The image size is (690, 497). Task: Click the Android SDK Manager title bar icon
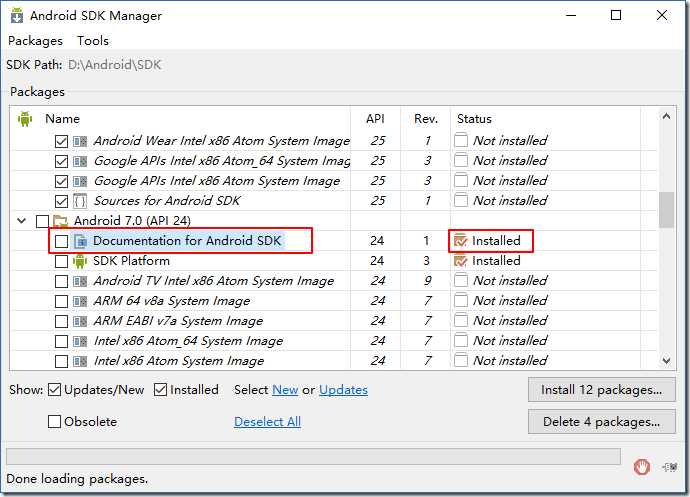point(17,15)
